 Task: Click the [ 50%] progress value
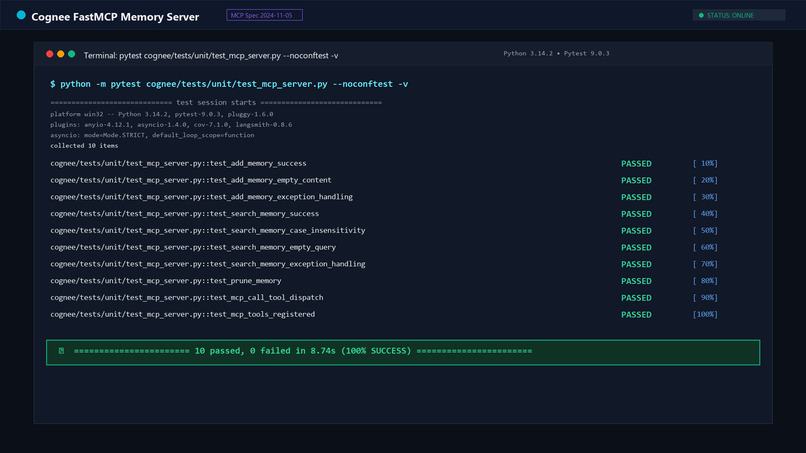(705, 230)
